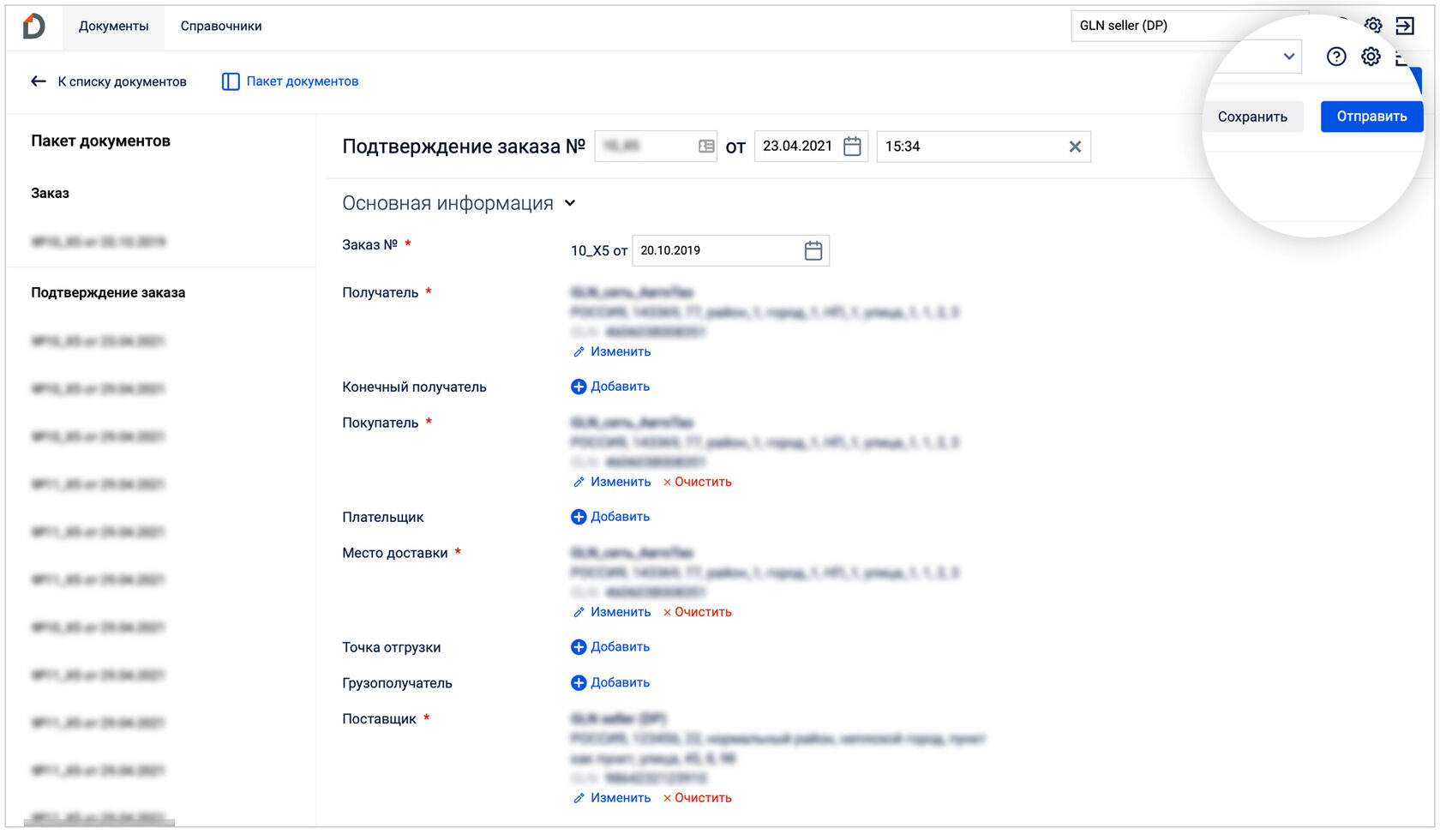Click the back arrow icon
This screenshot has width=1440, height=840.
[x=39, y=81]
